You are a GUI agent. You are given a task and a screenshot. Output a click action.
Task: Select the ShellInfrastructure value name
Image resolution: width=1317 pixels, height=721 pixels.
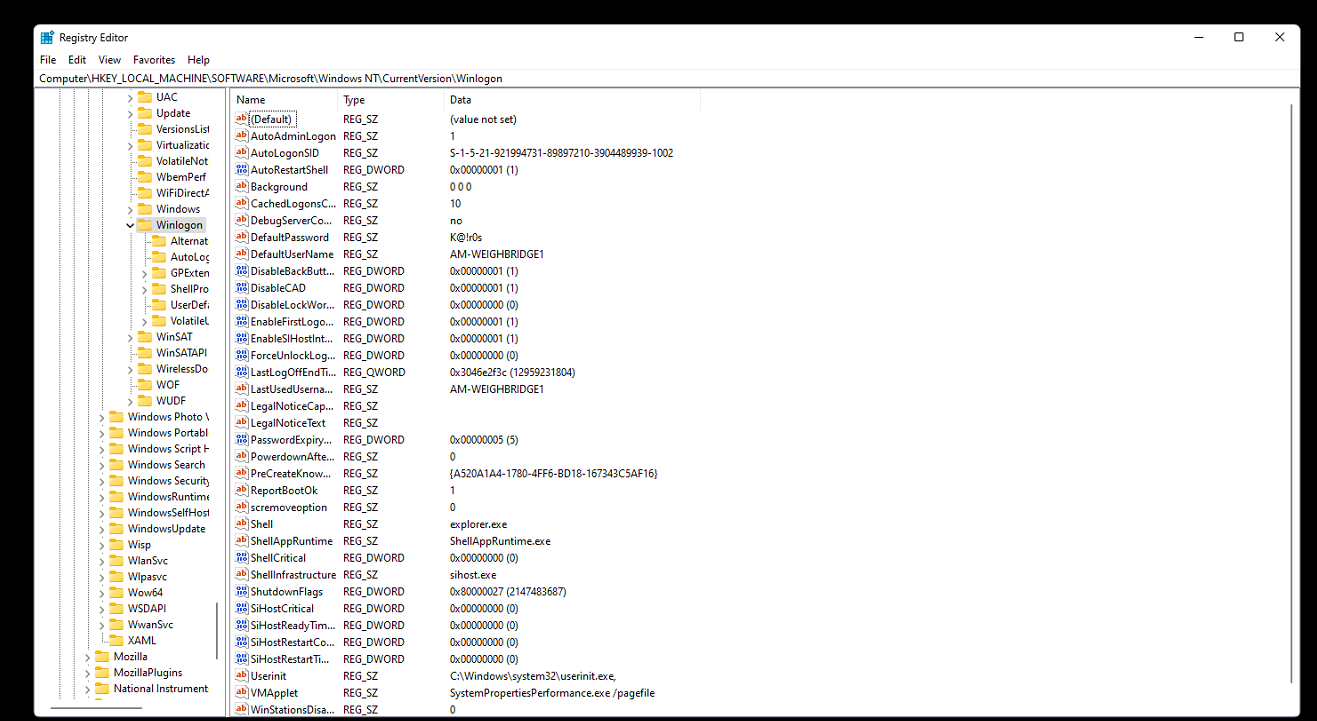[293, 575]
